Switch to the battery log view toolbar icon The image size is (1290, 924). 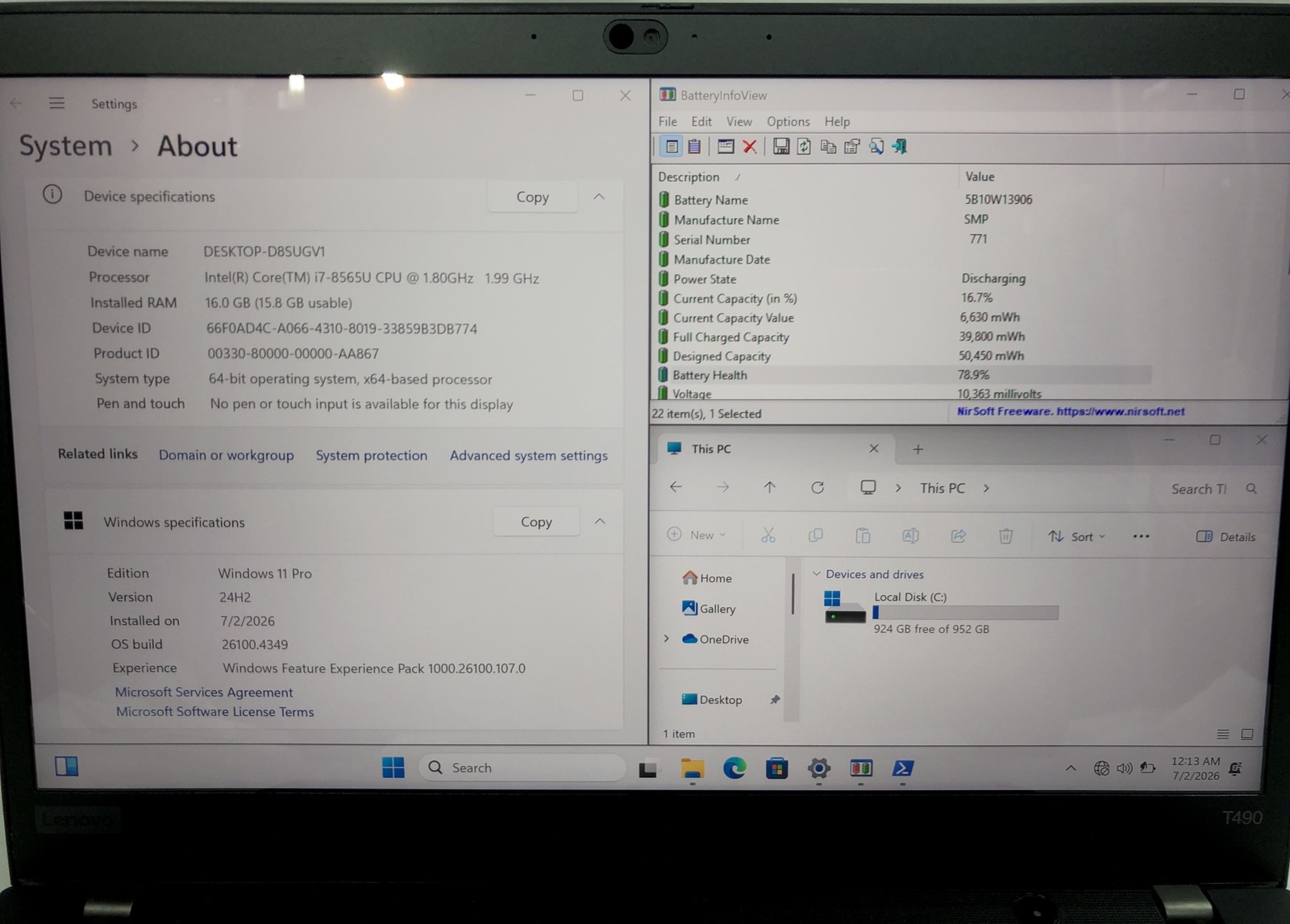(x=694, y=147)
